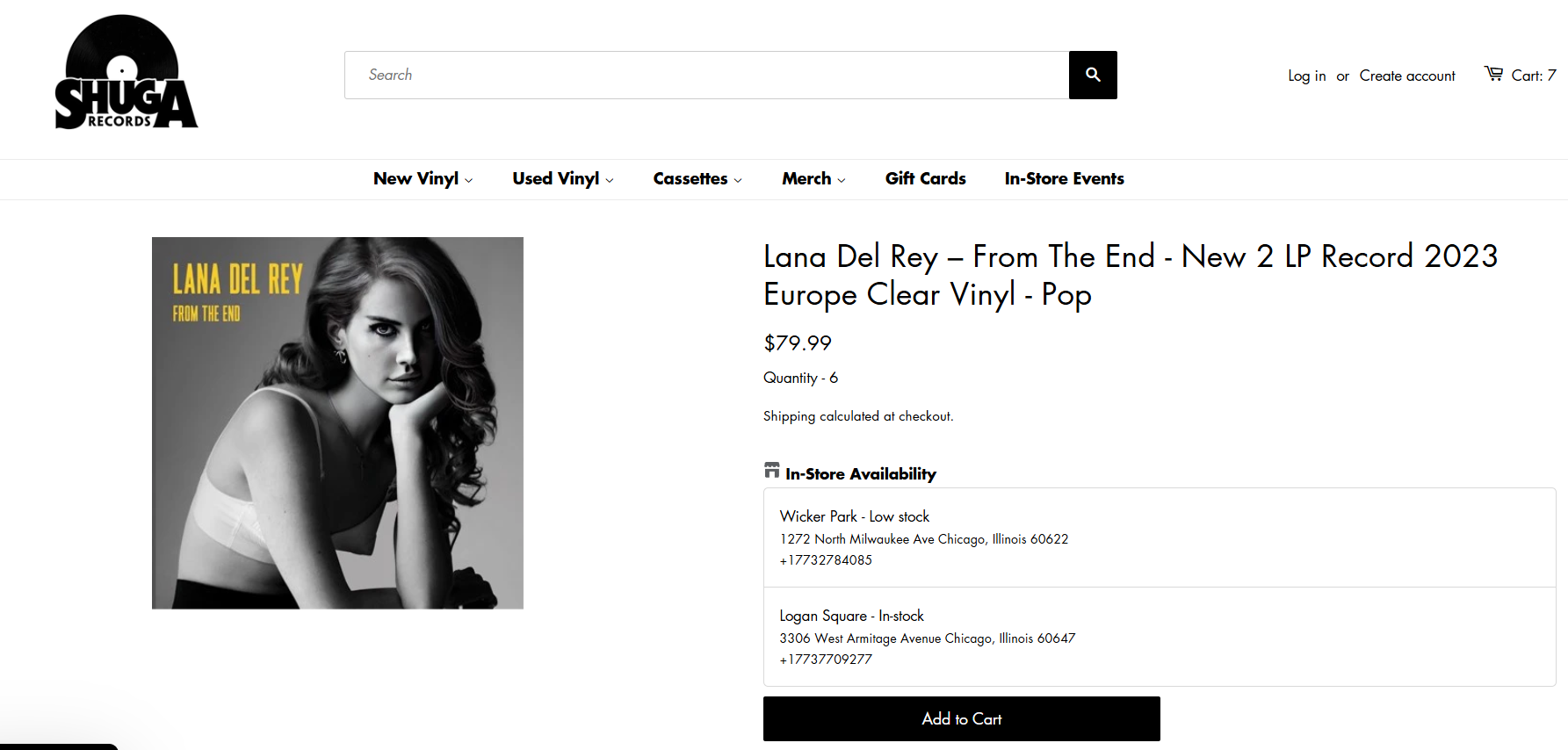Screen dimensions: 1568x750
Task: Open the shopping cart icon
Action: click(1493, 74)
